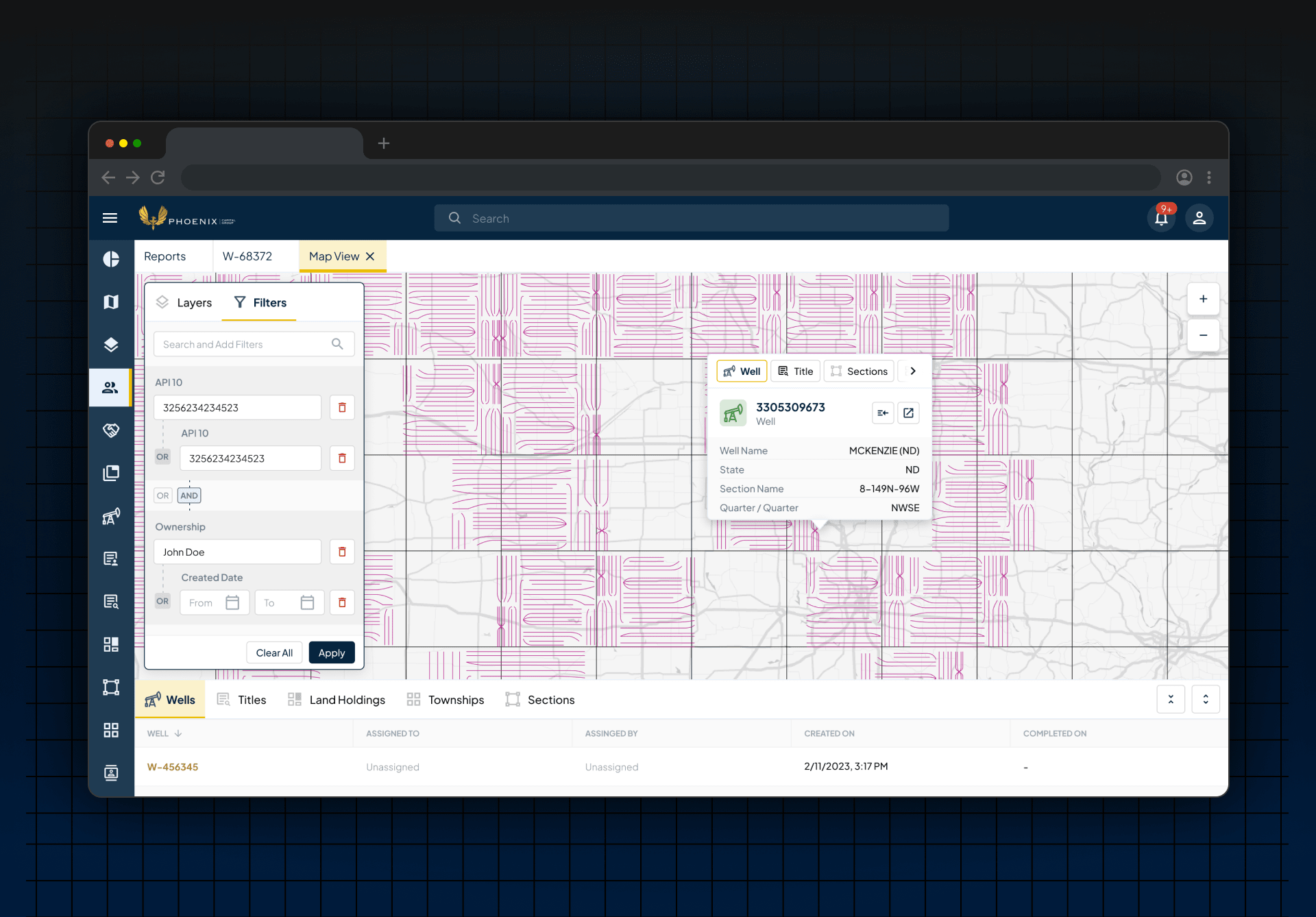Click the Clear All button
This screenshot has height=917, width=1316.
274,652
